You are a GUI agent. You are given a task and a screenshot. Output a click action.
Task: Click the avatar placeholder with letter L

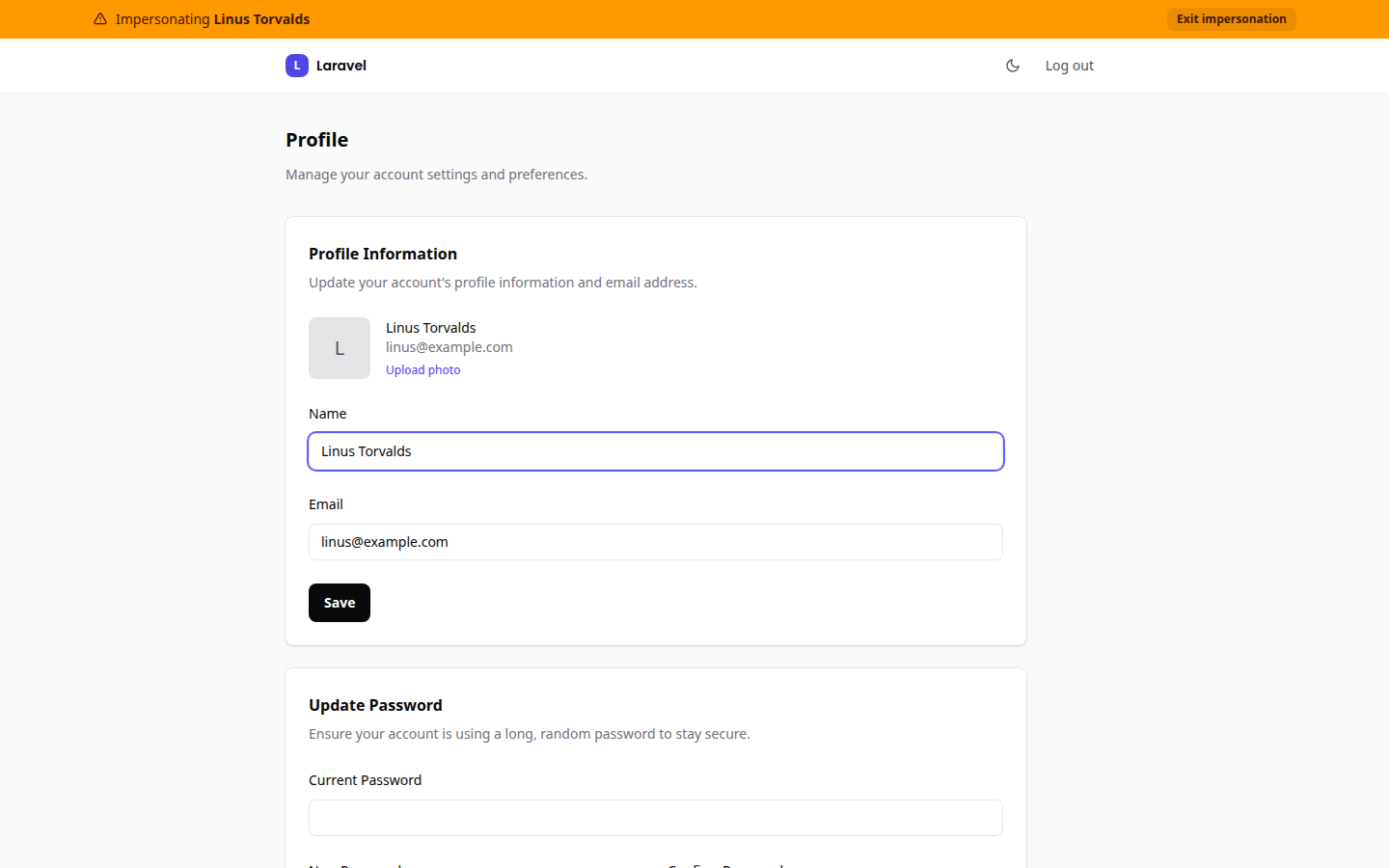point(340,348)
